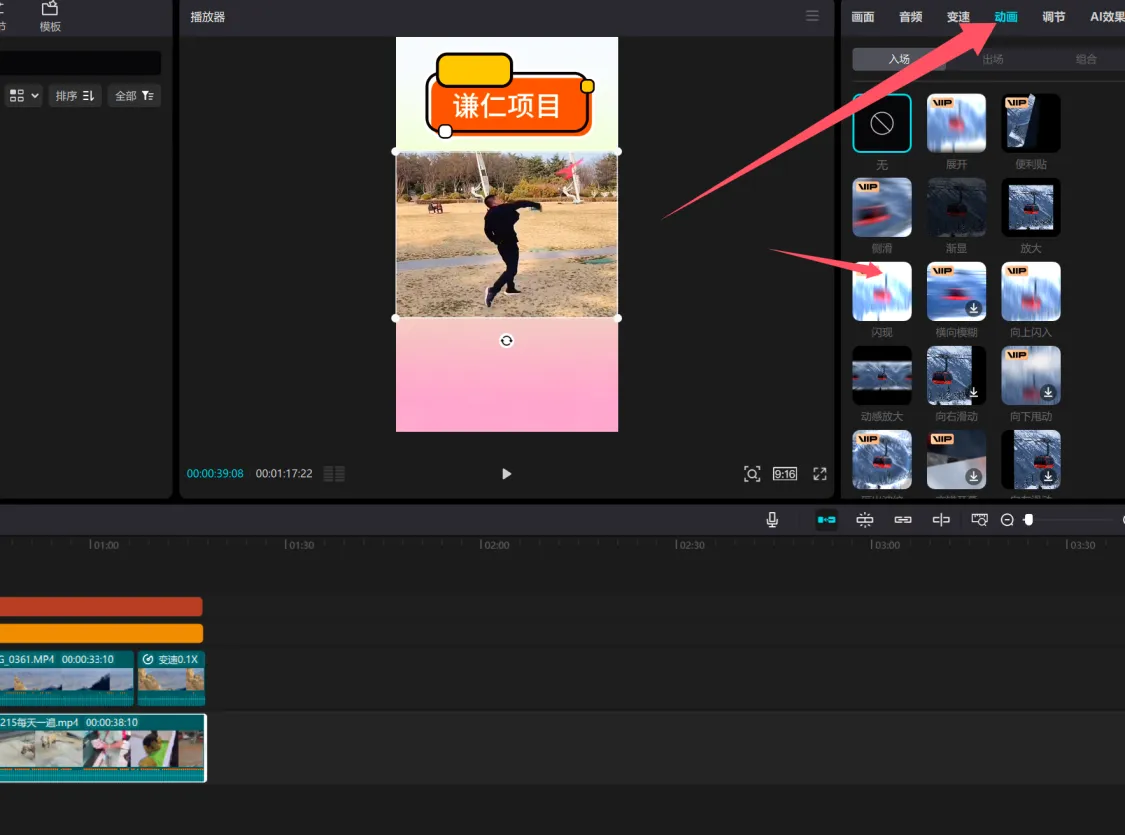Open the grid view mode dropdown

(x=23, y=96)
